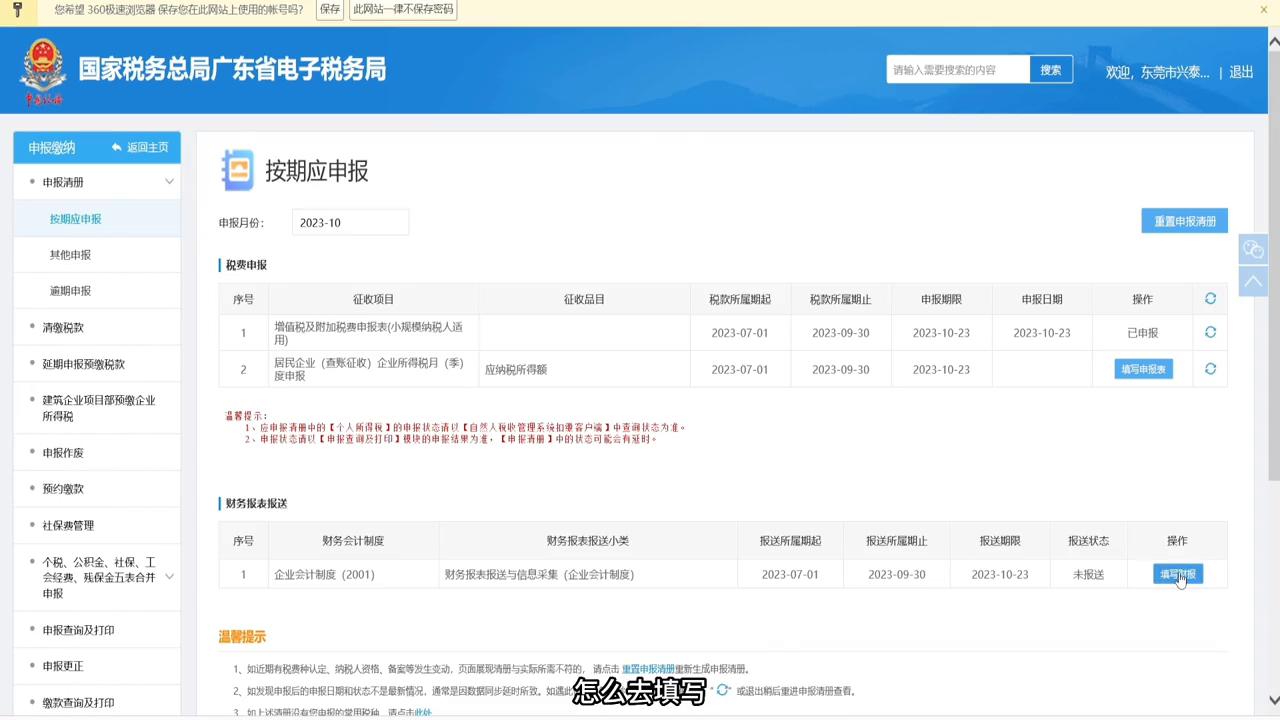The height and width of the screenshot is (720, 1280).
Task: Collapse the 申报清册 sidebar section
Action: [x=169, y=181]
